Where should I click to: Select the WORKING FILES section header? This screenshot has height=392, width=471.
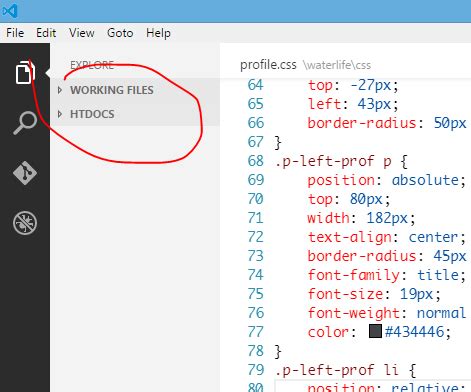pos(135,90)
